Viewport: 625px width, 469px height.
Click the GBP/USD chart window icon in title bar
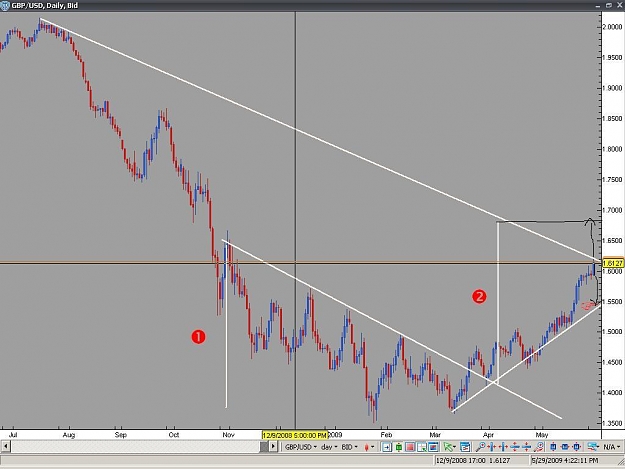point(5,5)
